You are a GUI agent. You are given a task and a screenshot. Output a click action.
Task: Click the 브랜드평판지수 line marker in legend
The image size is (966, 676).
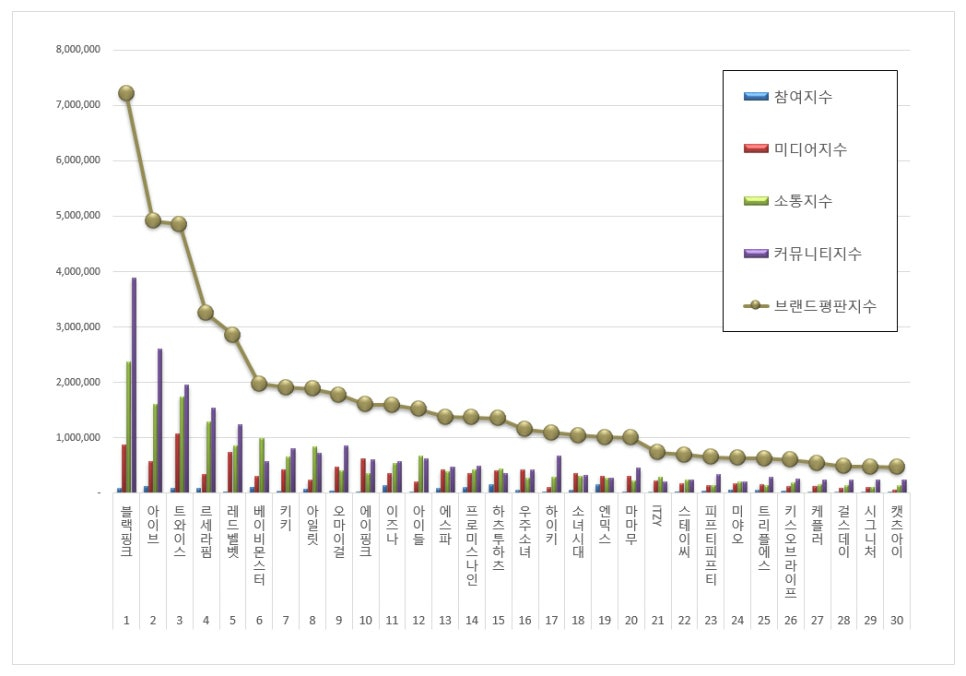point(755,306)
